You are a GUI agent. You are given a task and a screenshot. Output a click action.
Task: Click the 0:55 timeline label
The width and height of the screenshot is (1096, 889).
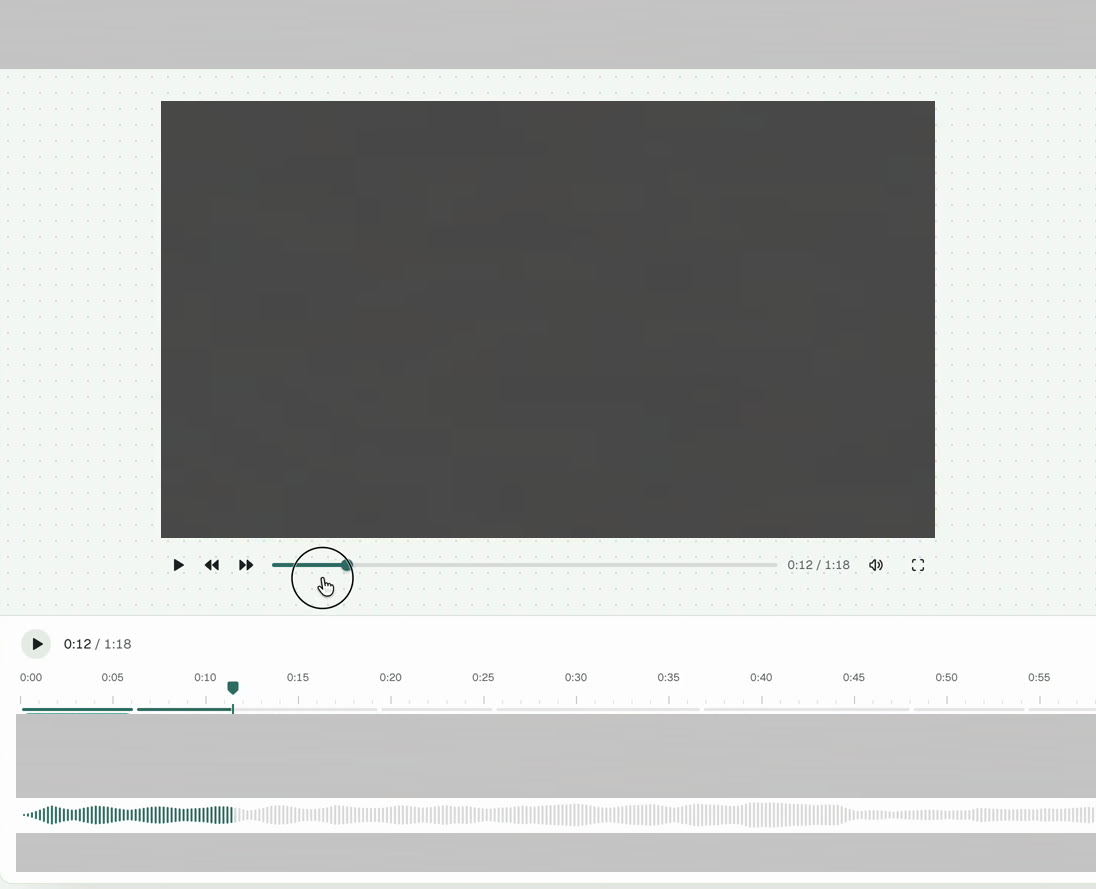pos(1039,677)
